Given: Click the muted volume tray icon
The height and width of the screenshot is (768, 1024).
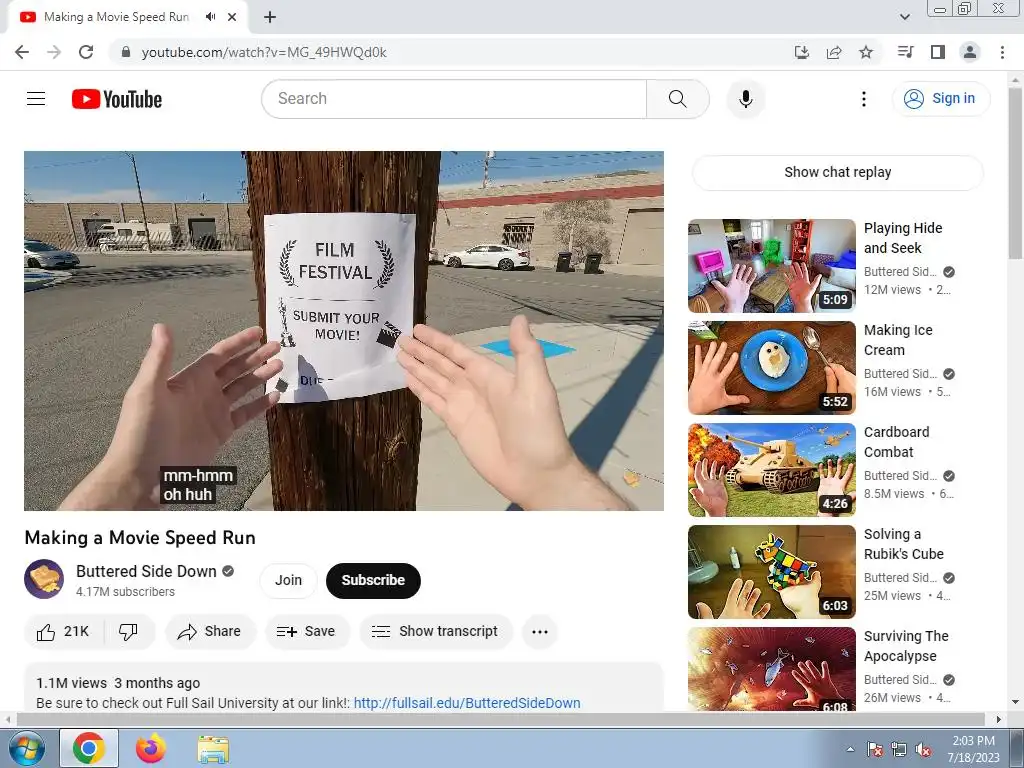Looking at the screenshot, I should (x=923, y=749).
